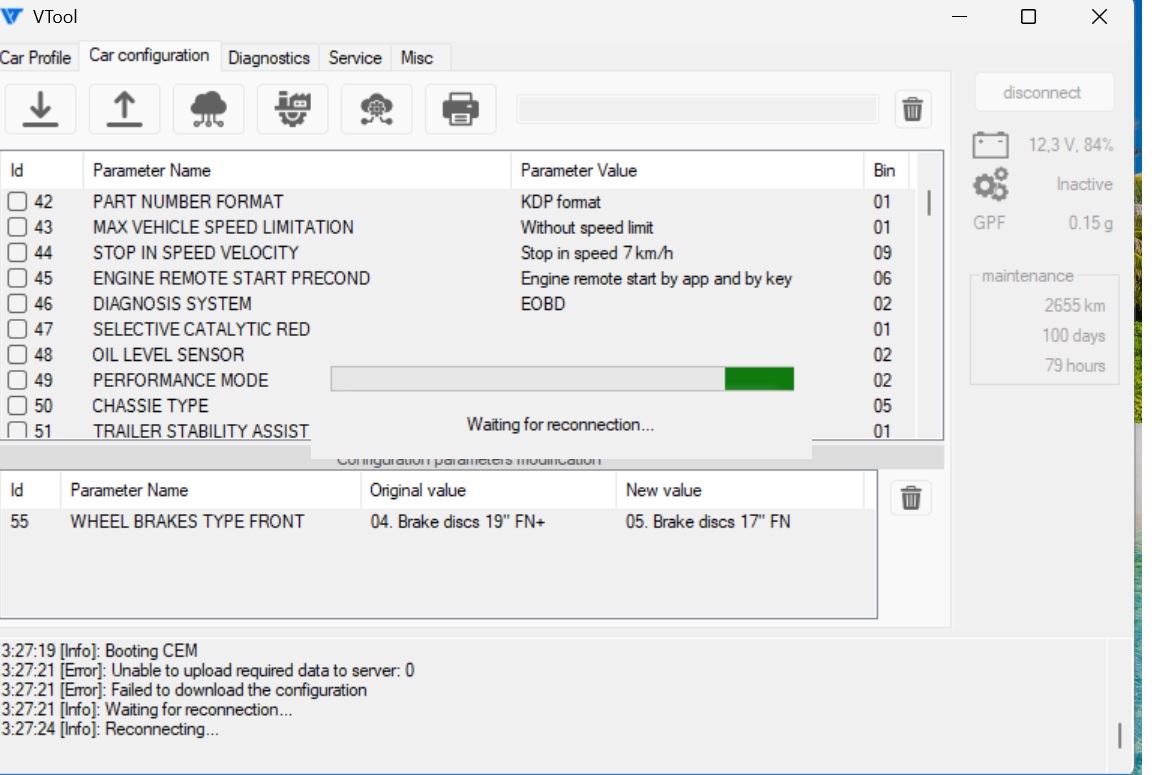
Task: Click the battery voltage icon
Action: click(990, 145)
